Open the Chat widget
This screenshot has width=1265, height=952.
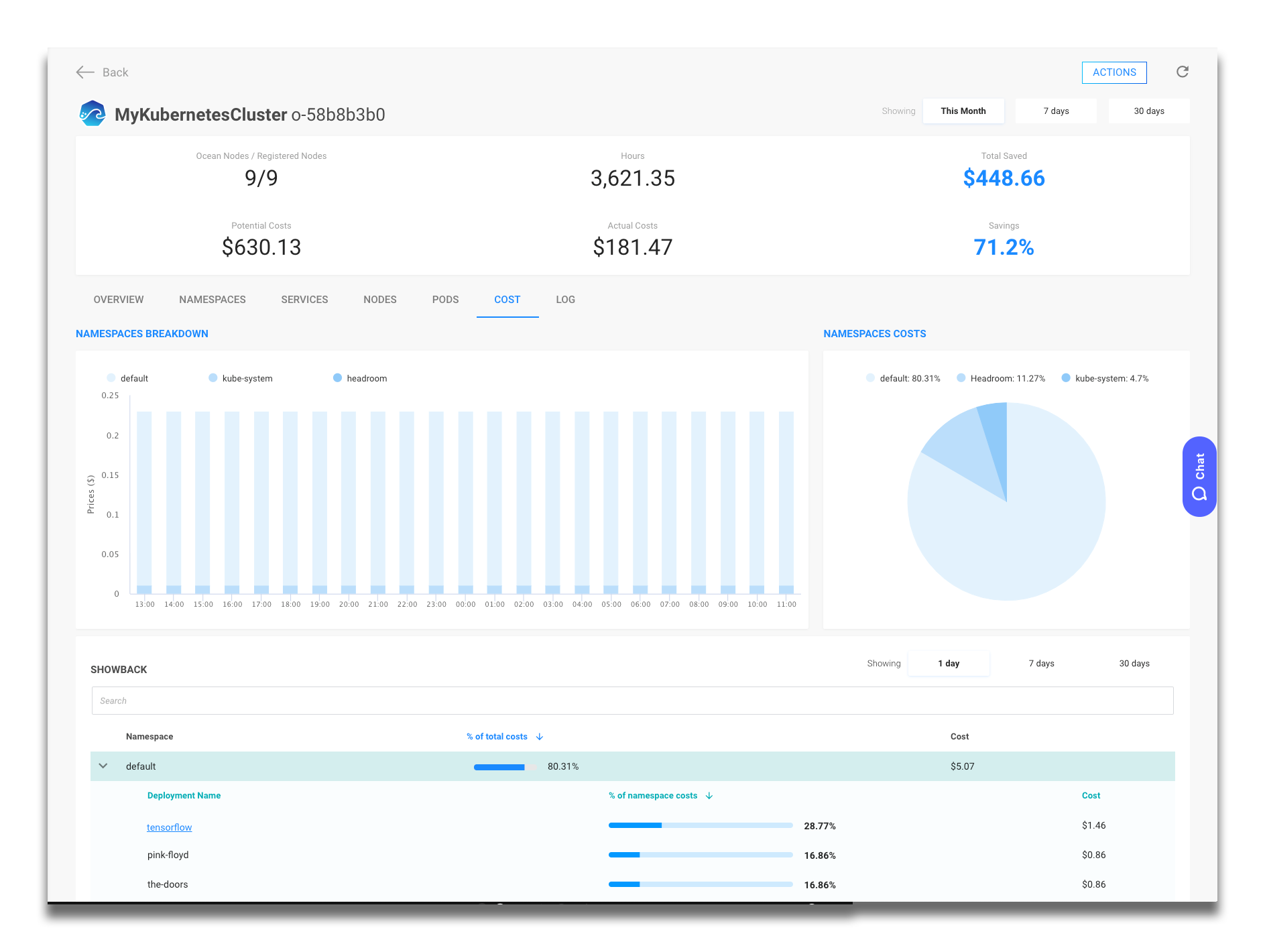coord(1199,477)
